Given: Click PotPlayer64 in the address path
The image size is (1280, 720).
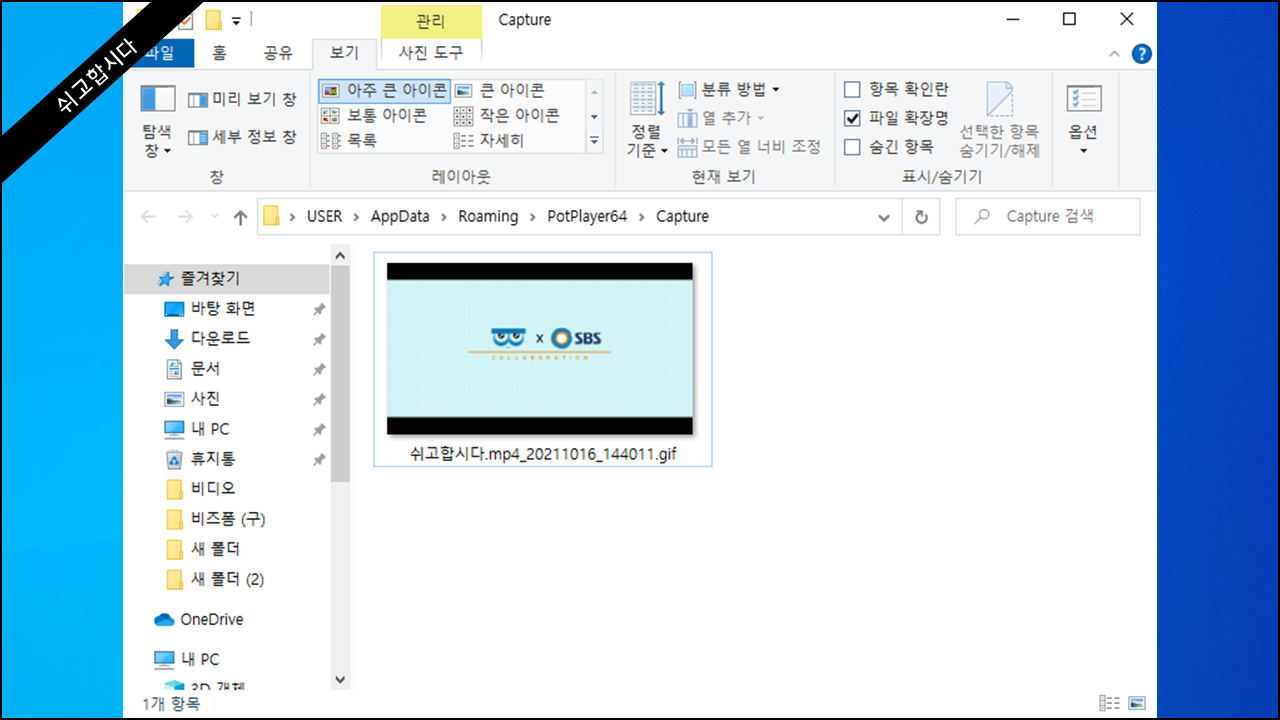Looking at the screenshot, I should (x=587, y=216).
